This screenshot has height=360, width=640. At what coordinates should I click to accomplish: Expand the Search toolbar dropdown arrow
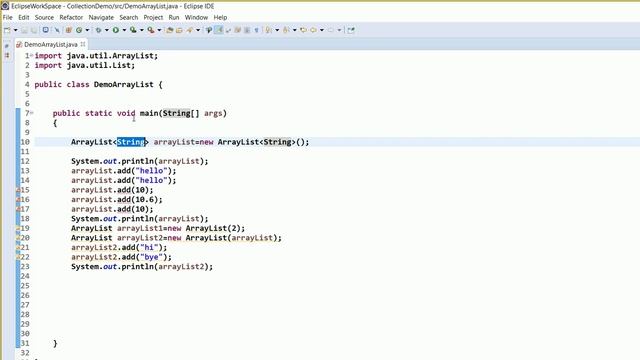[x=198, y=30]
